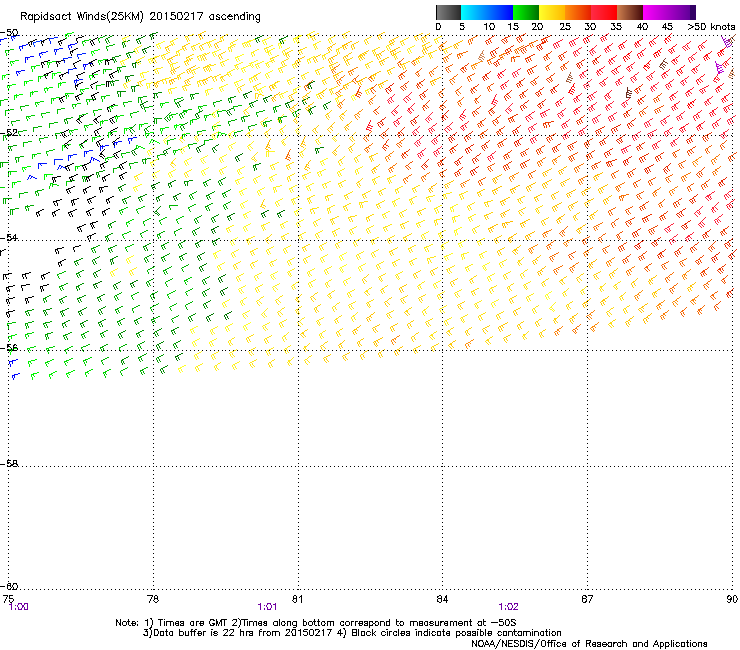Click the cyan-blue 5-15 knots legend segment

pos(487,12)
